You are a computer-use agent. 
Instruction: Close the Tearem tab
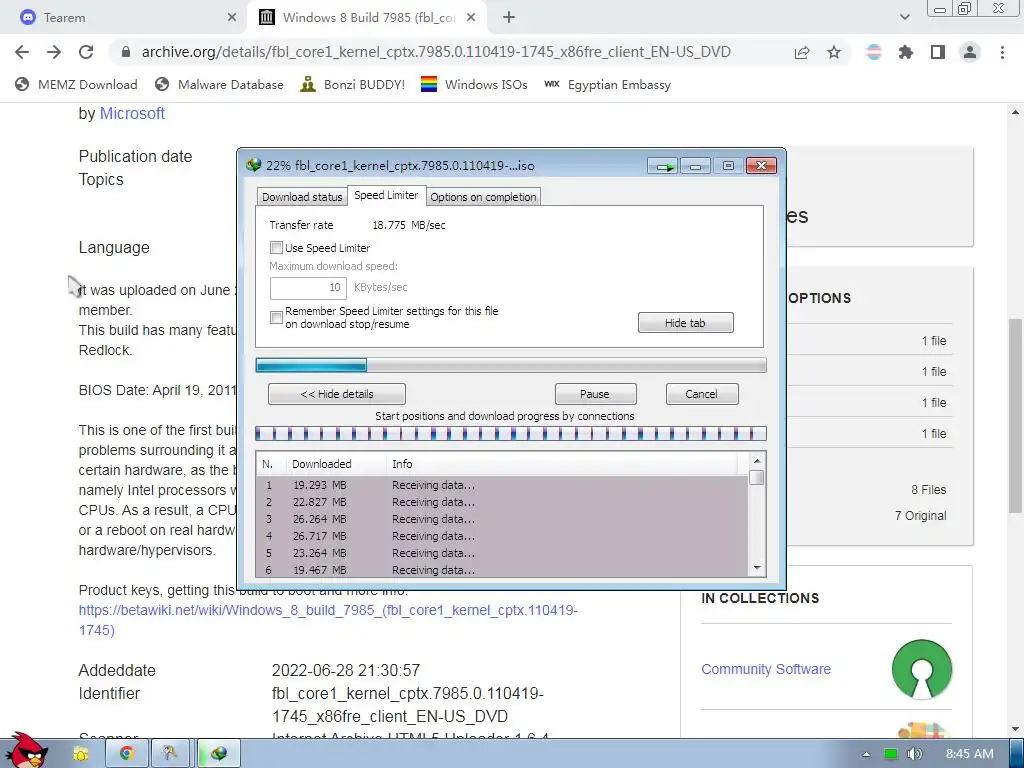[x=232, y=18]
